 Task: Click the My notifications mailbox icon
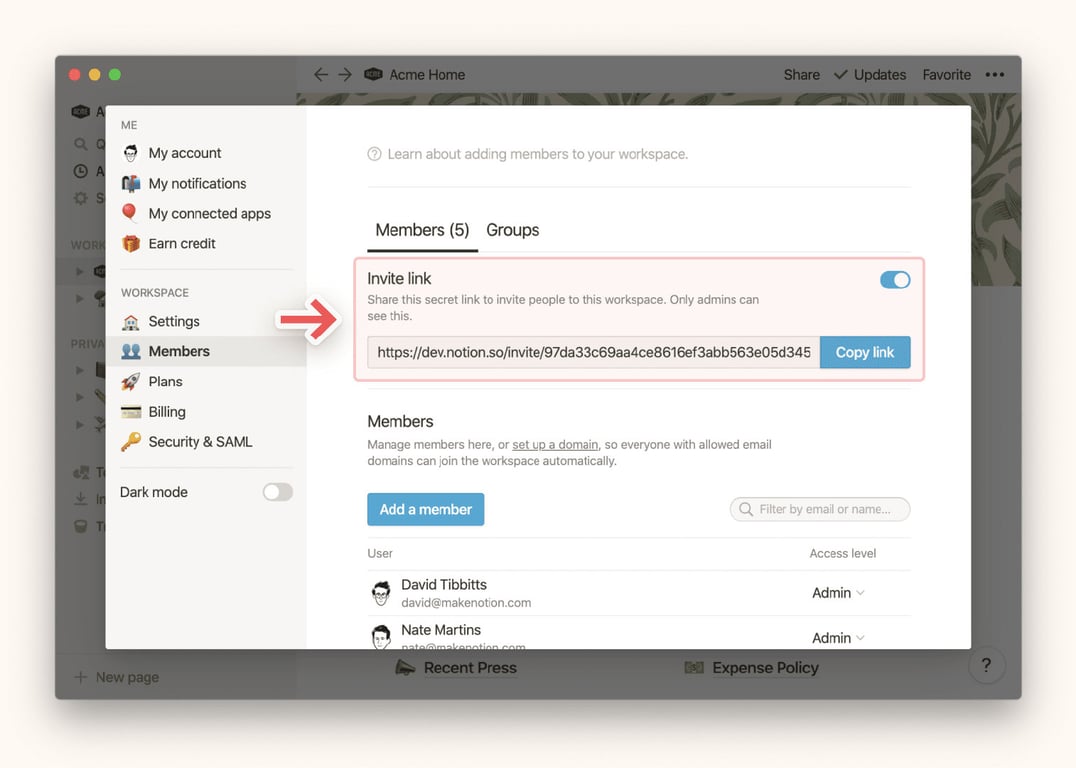pyautogui.click(x=130, y=183)
